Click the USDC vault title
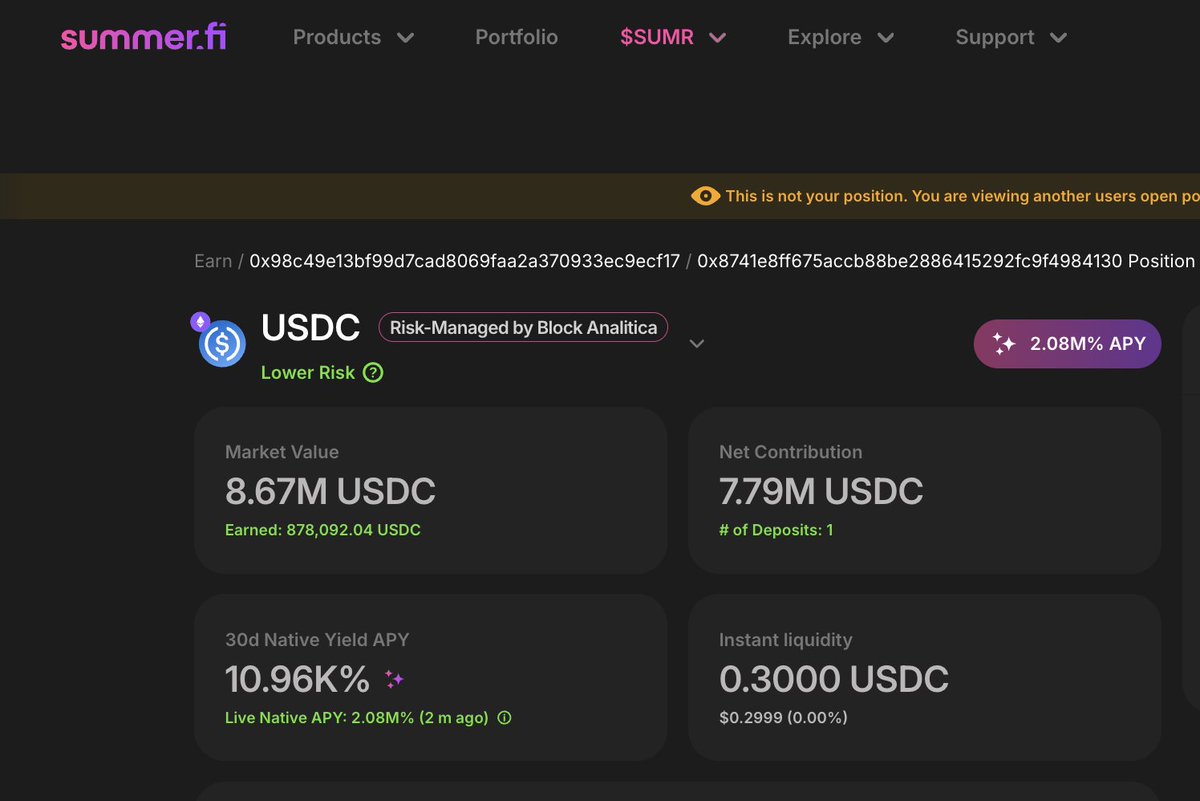Viewport: 1200px width, 801px height. [310, 328]
